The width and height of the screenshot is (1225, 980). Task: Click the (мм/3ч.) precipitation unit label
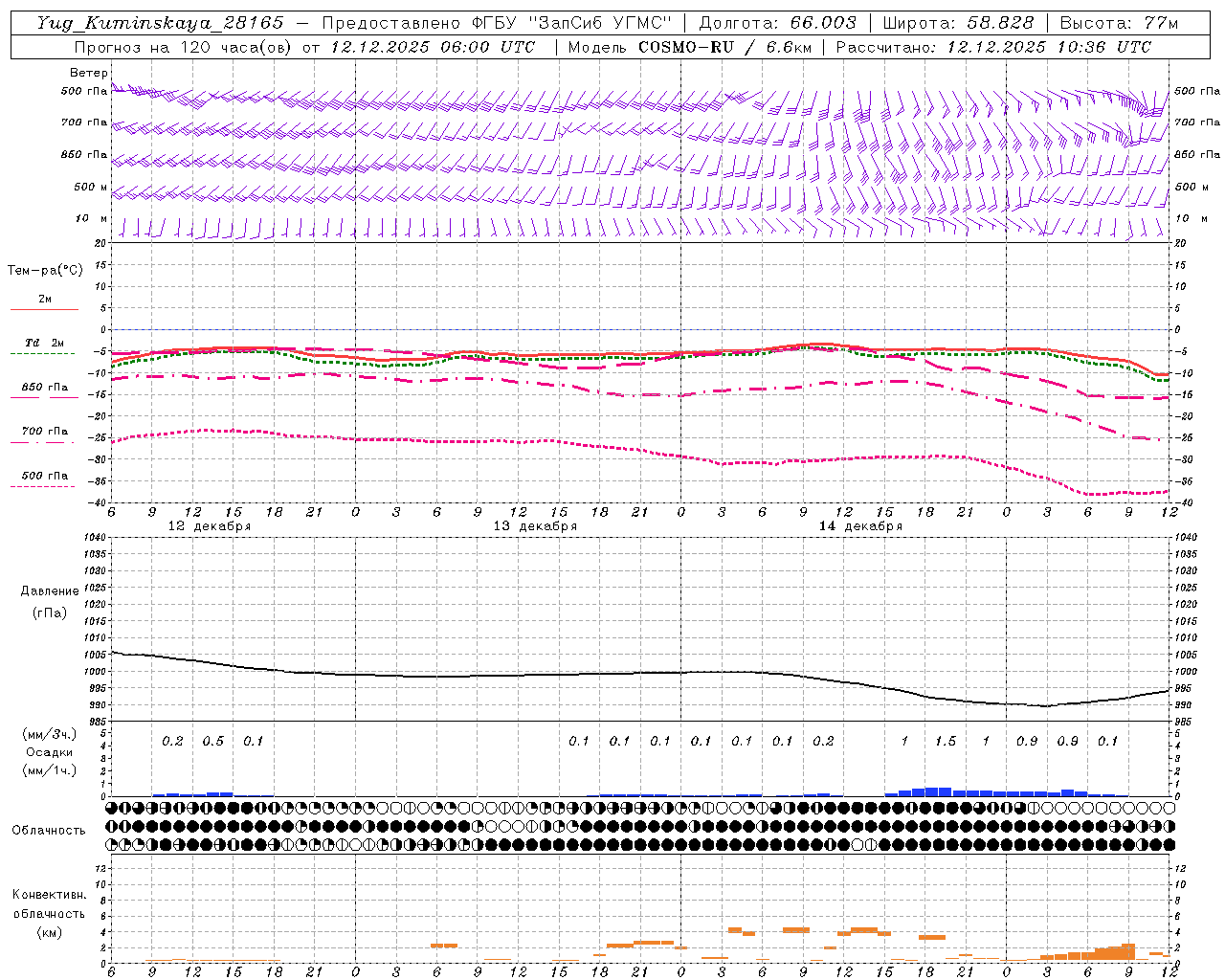click(50, 734)
